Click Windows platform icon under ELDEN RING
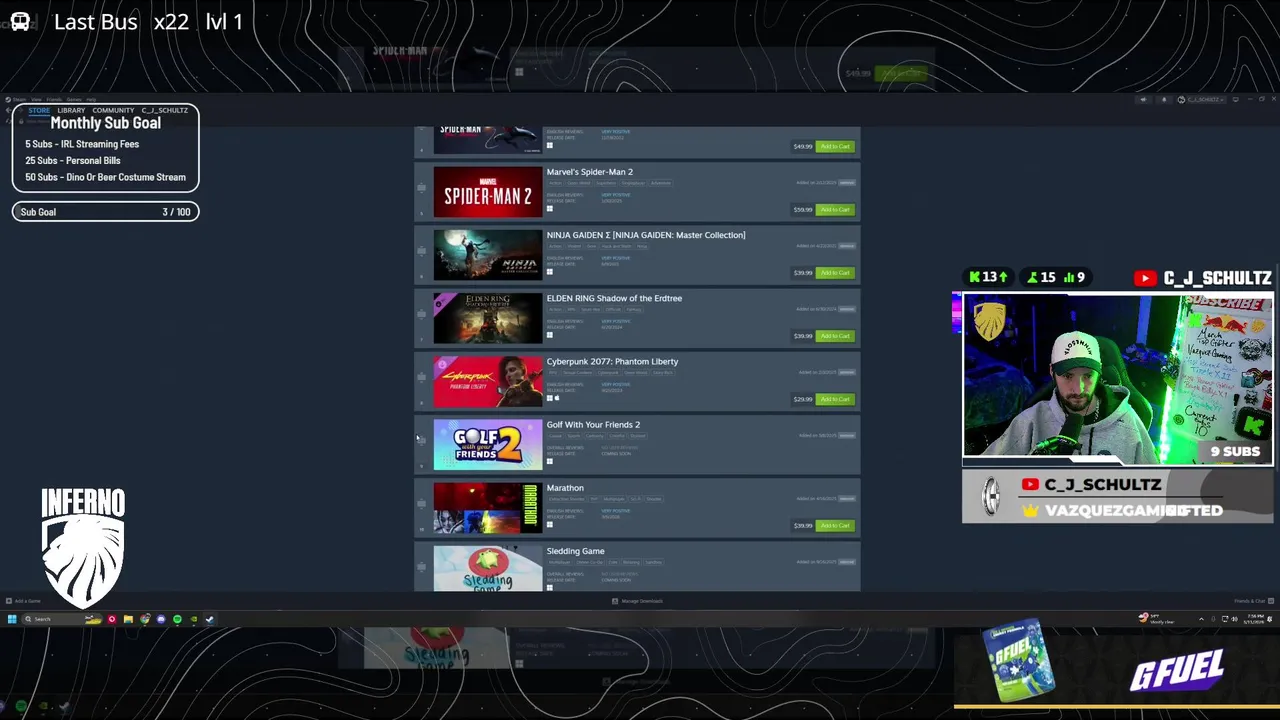 (x=549, y=335)
